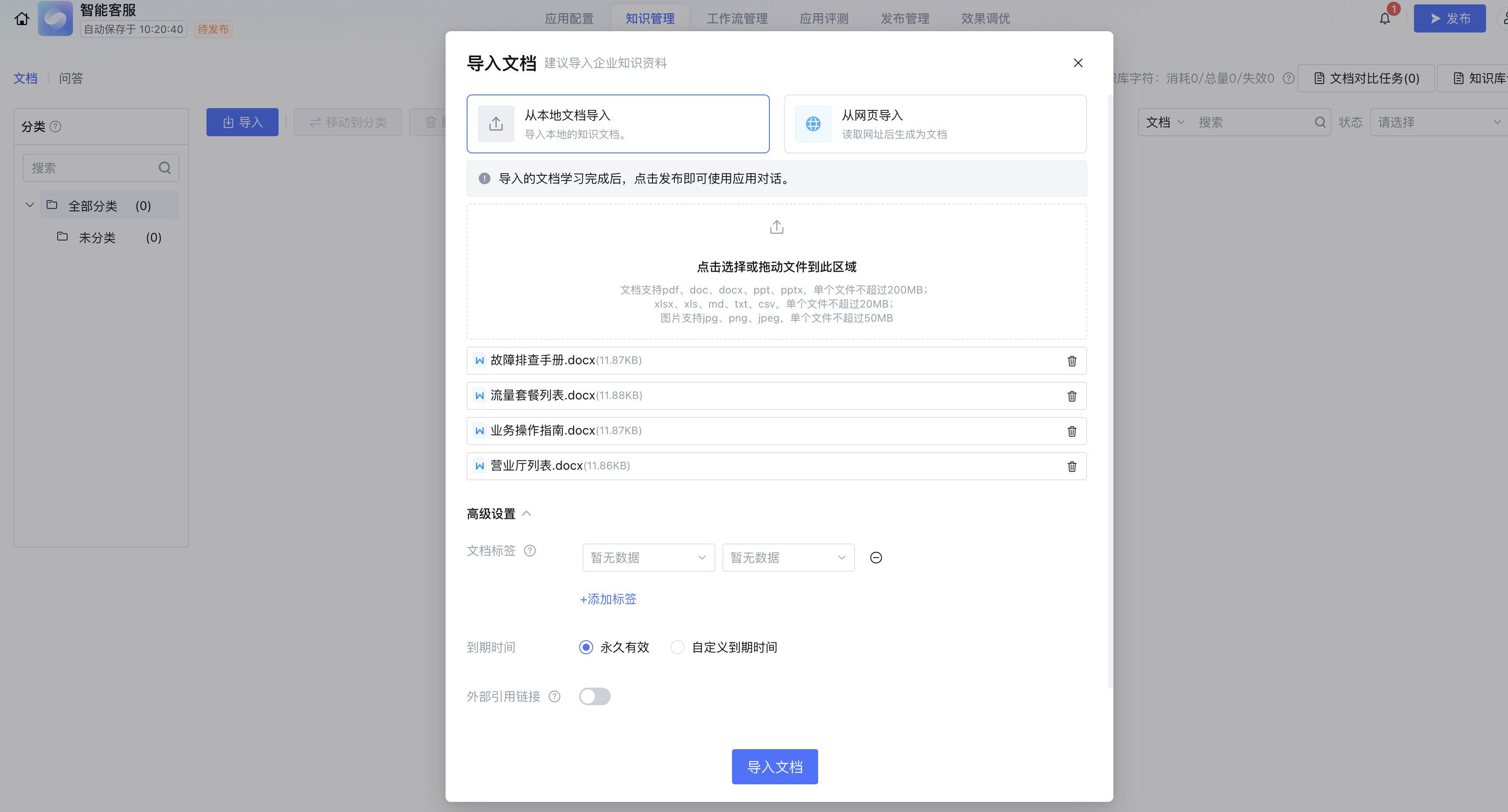This screenshot has width=1508, height=812.
Task: Enable the 外部引用链接 switch
Action: 594,696
